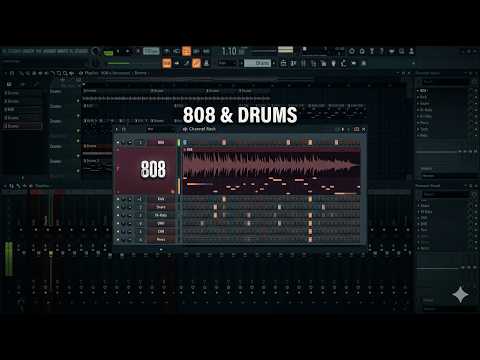The width and height of the screenshot is (480, 360).
Task: Mute the Snare channel via its LED
Action: pyautogui.click(x=118, y=207)
